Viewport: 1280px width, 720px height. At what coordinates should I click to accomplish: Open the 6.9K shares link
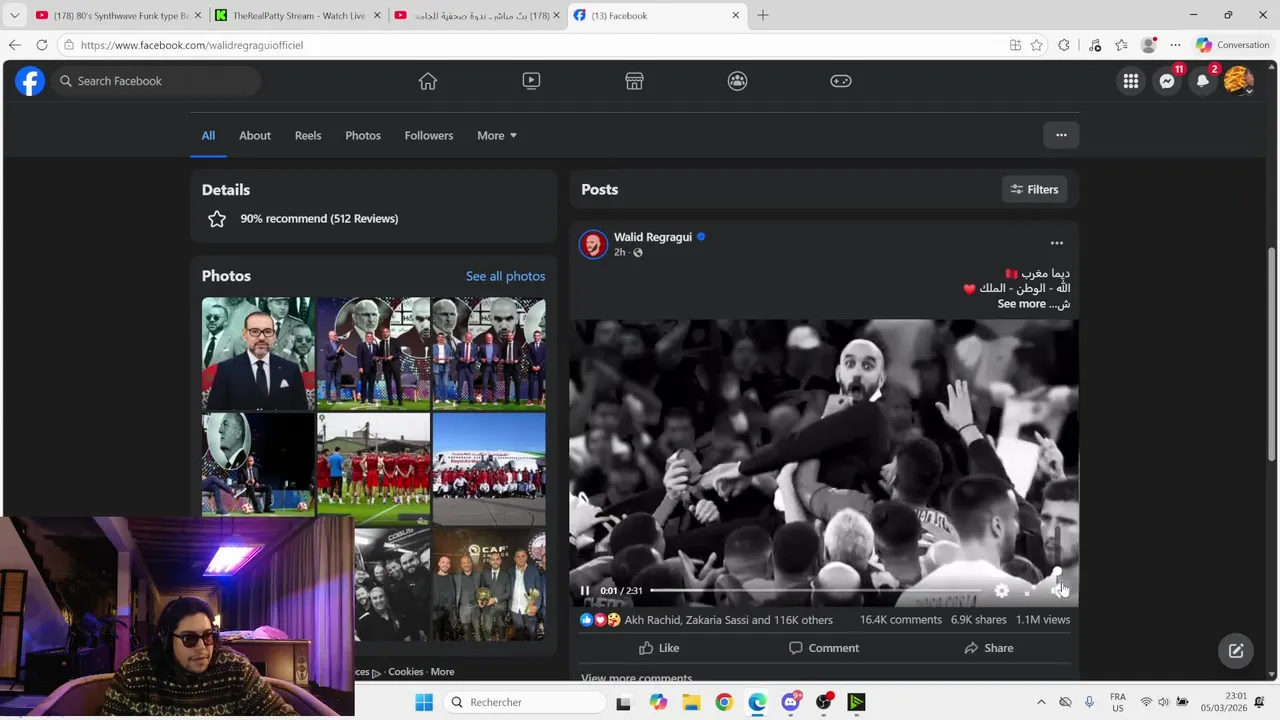click(978, 620)
